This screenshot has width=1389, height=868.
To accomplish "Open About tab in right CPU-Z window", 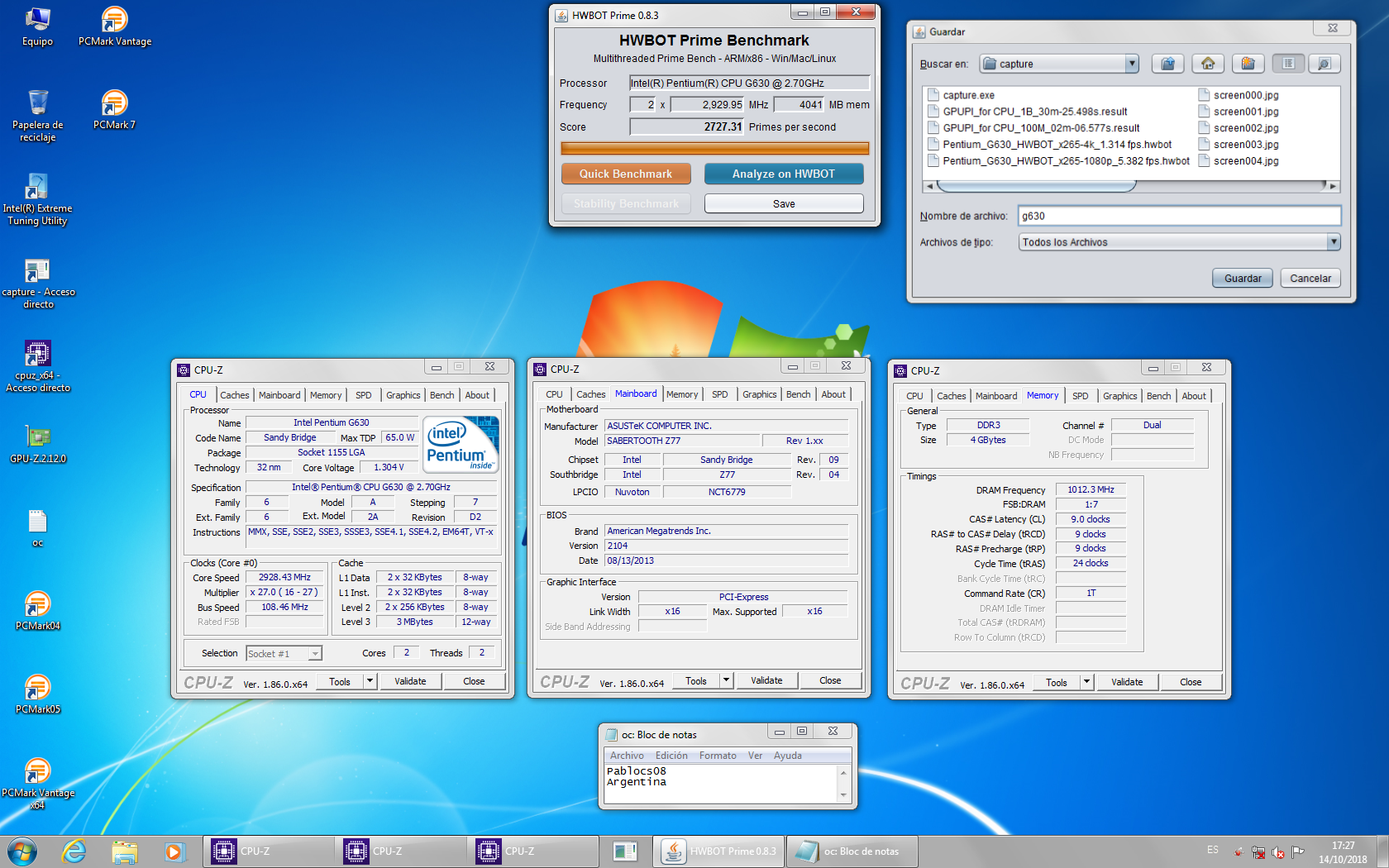I will coord(1194,396).
